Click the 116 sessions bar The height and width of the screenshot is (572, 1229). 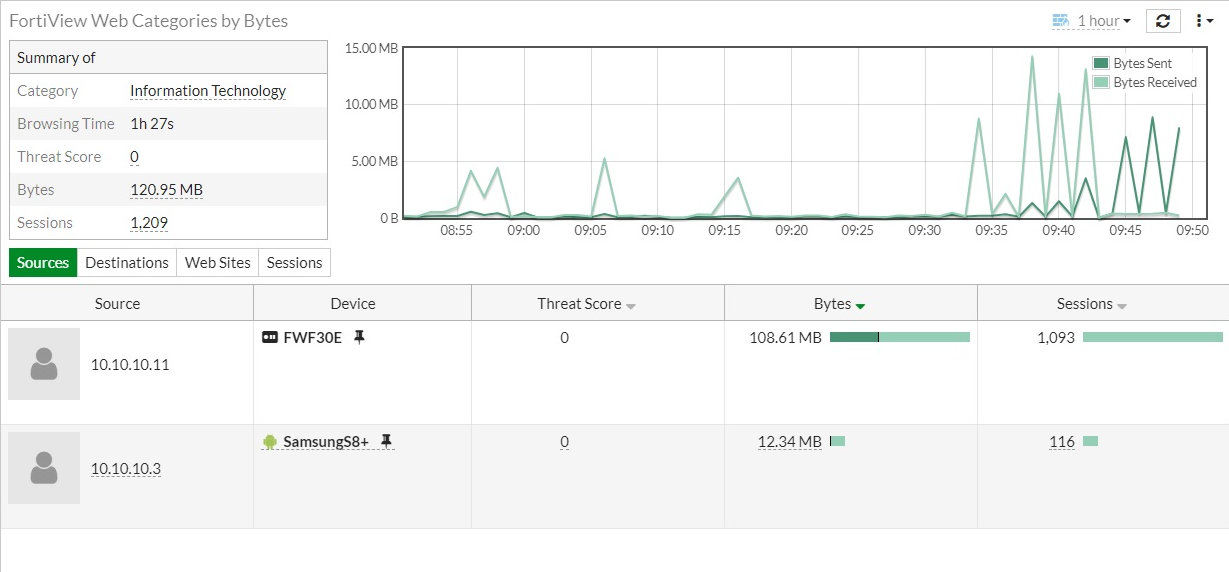coord(1090,441)
